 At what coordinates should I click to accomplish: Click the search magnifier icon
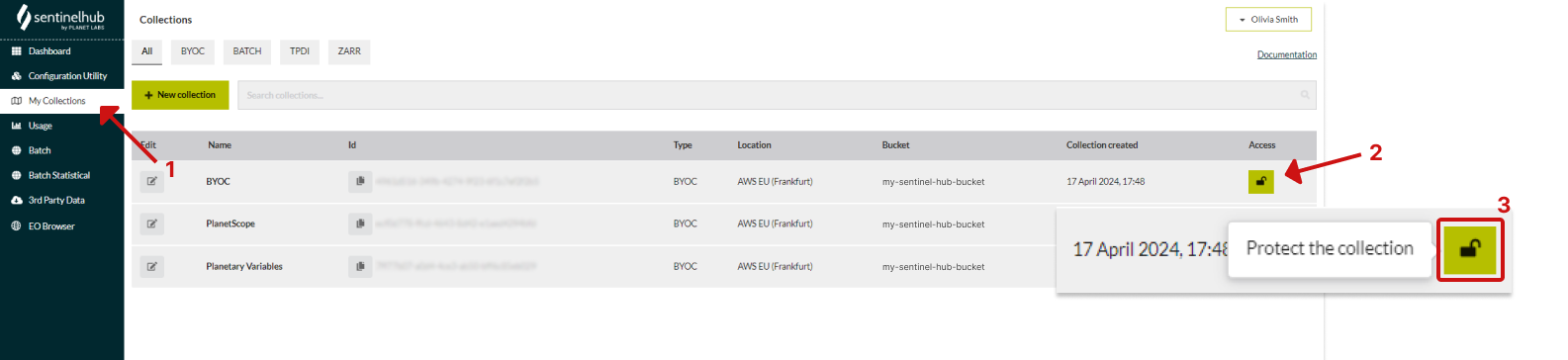(x=1305, y=95)
